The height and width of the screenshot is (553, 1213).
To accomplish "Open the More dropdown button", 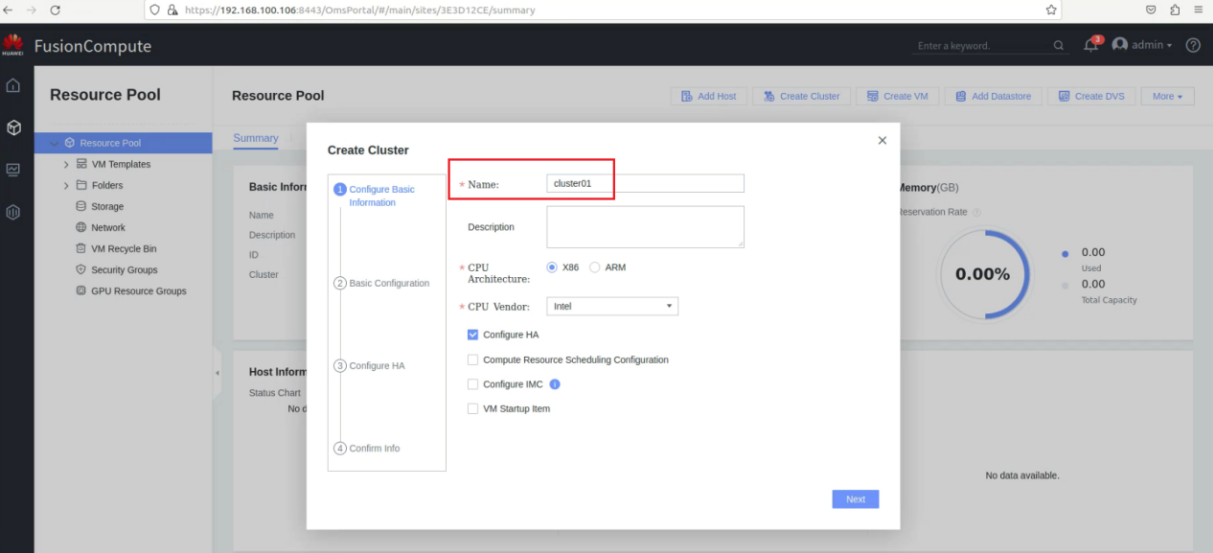I will coord(1167,96).
